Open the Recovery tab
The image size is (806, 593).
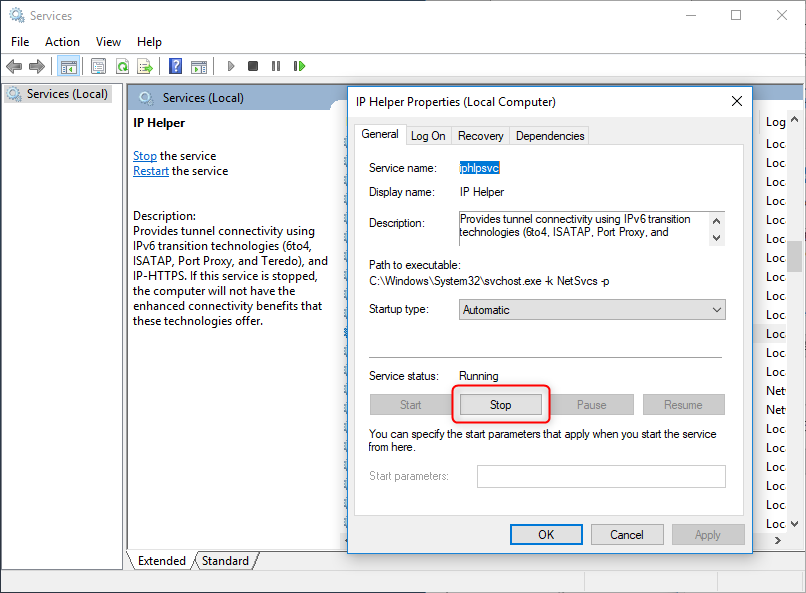click(480, 136)
